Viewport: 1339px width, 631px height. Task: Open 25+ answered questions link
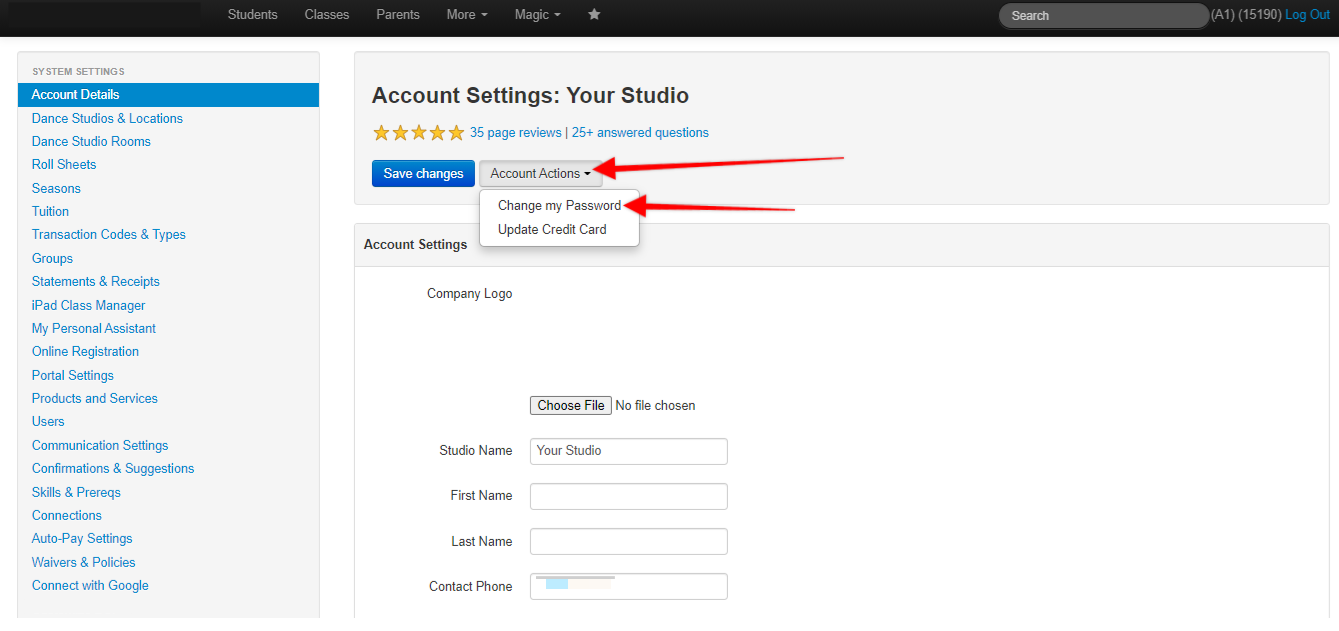640,133
